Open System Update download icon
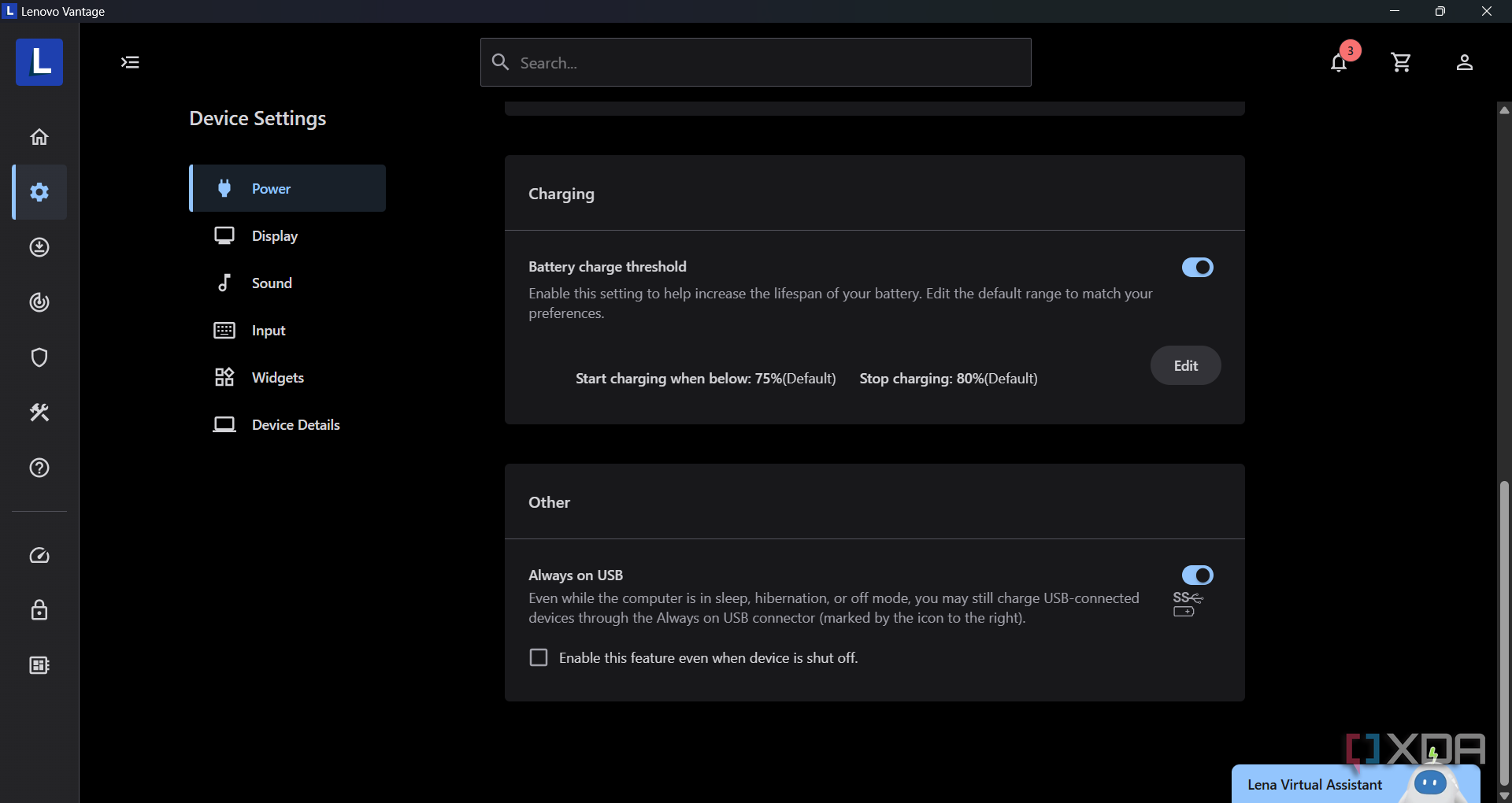This screenshot has height=803, width=1512. click(x=39, y=247)
